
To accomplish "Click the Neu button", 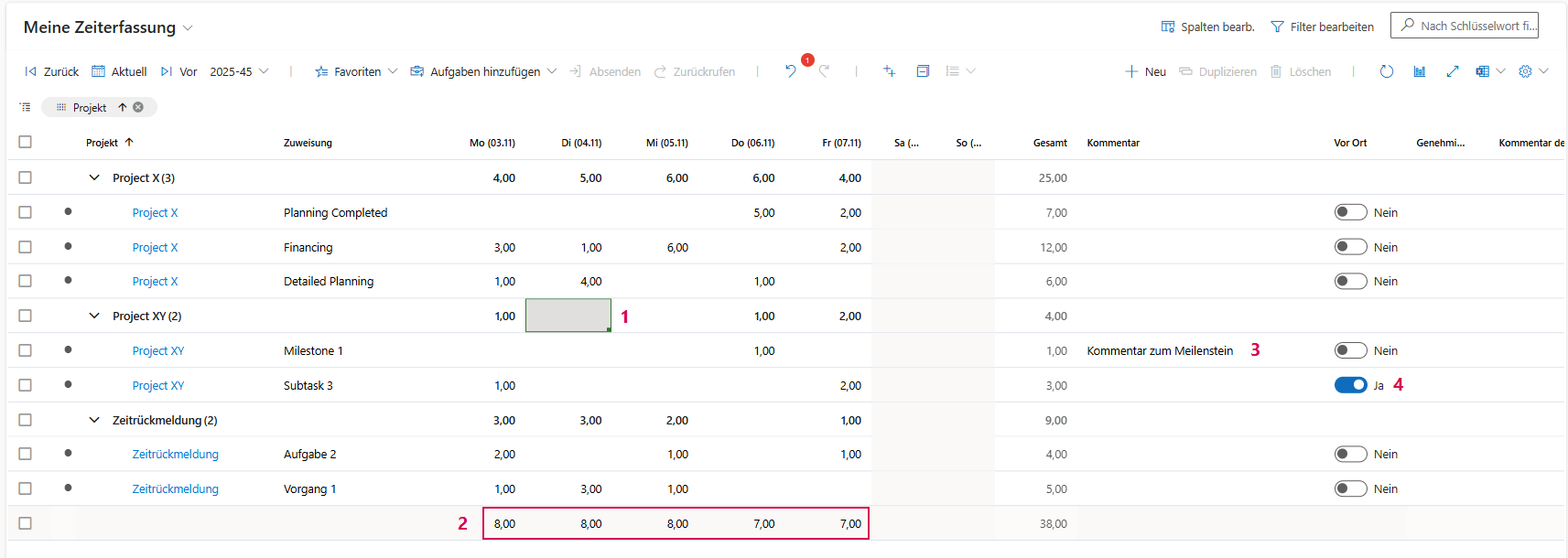I will pos(1145,71).
